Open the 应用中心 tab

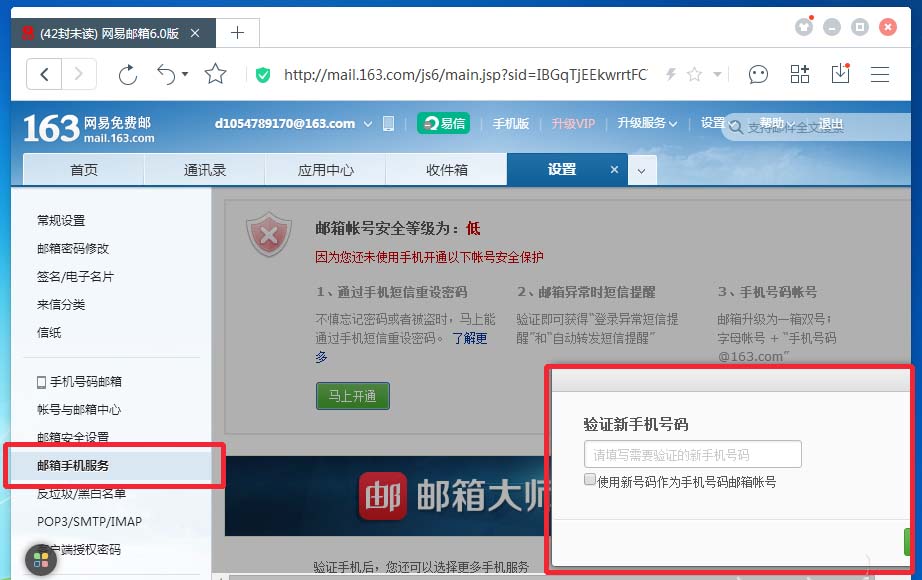coord(325,169)
